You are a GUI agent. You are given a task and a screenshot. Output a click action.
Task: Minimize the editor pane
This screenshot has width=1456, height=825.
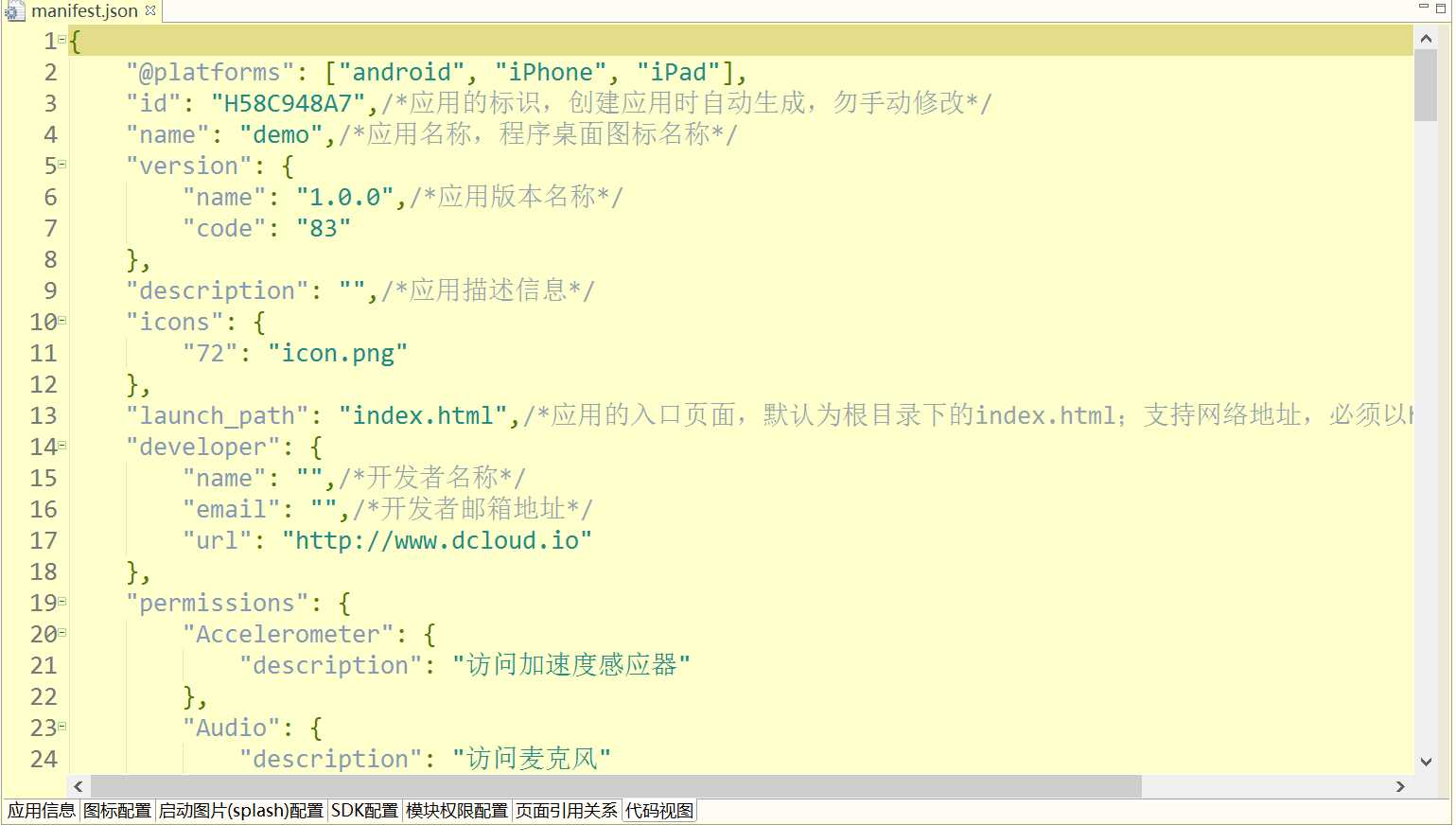click(1423, 8)
